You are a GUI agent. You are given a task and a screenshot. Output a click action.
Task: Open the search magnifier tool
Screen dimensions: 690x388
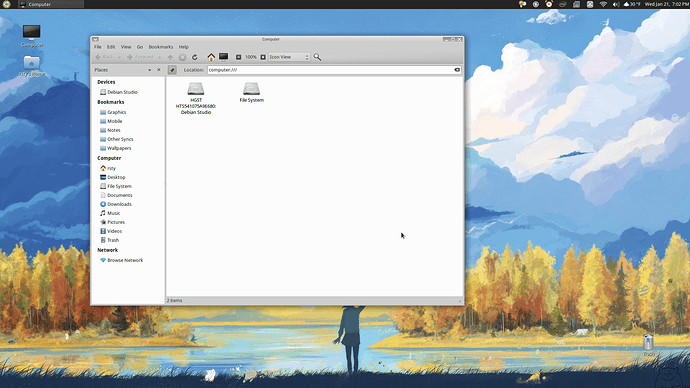[x=317, y=57]
